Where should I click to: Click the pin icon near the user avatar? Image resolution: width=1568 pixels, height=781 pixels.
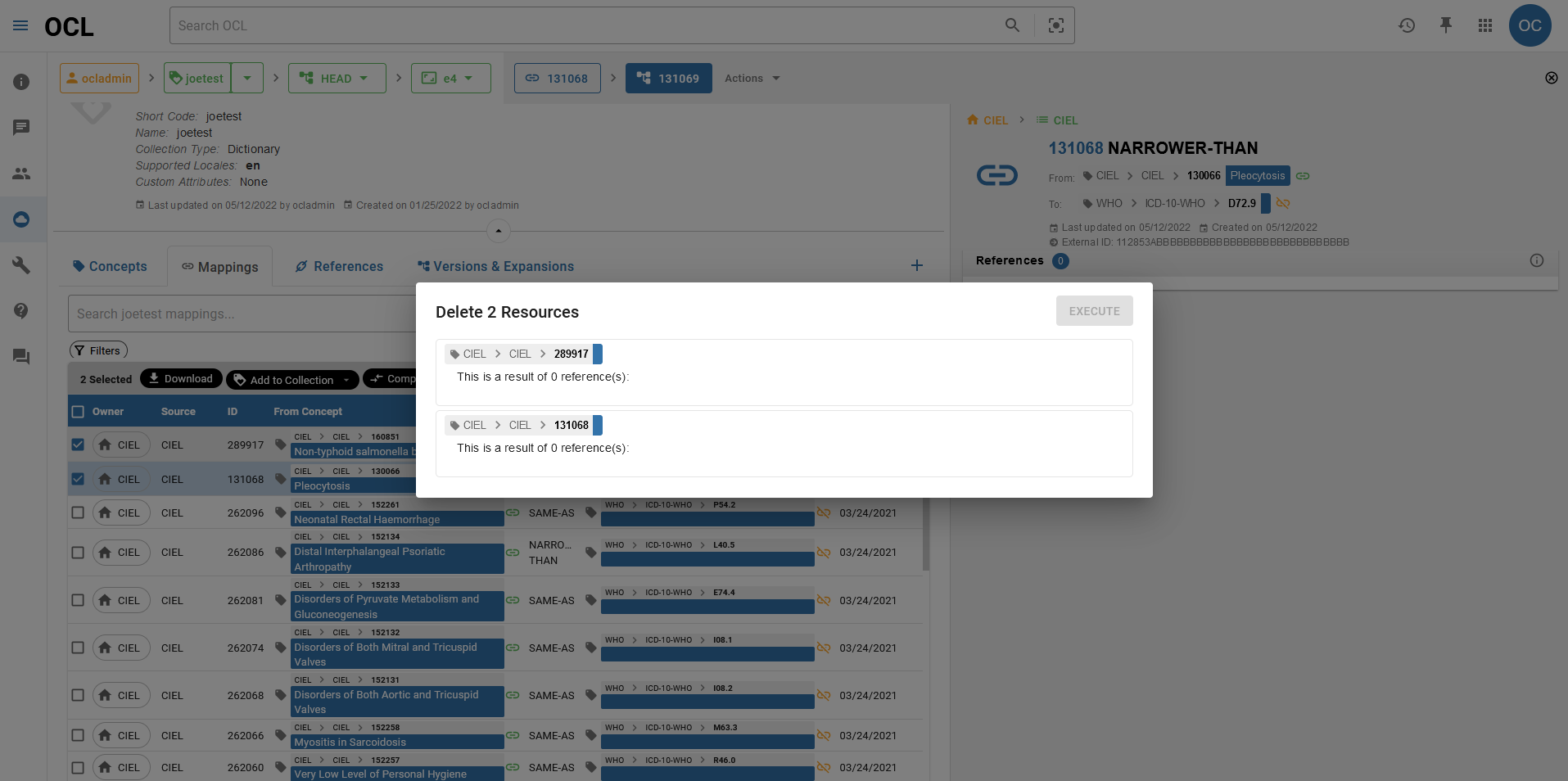1446,25
